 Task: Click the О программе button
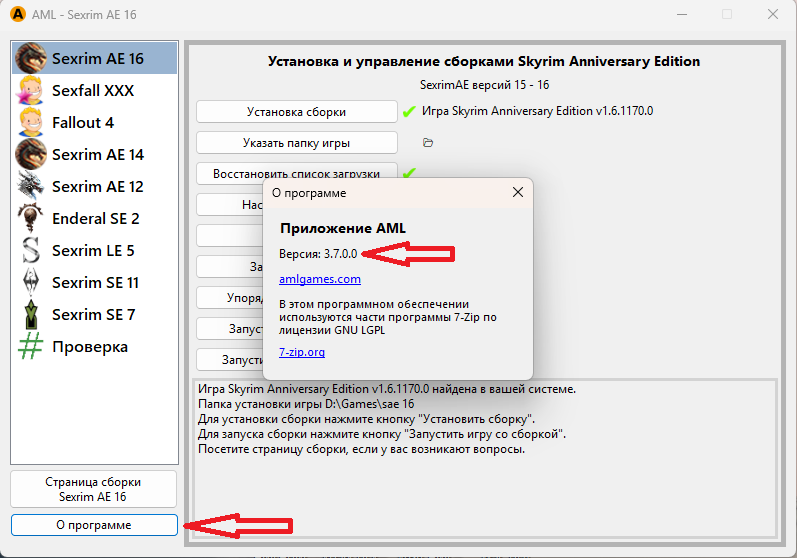point(93,525)
